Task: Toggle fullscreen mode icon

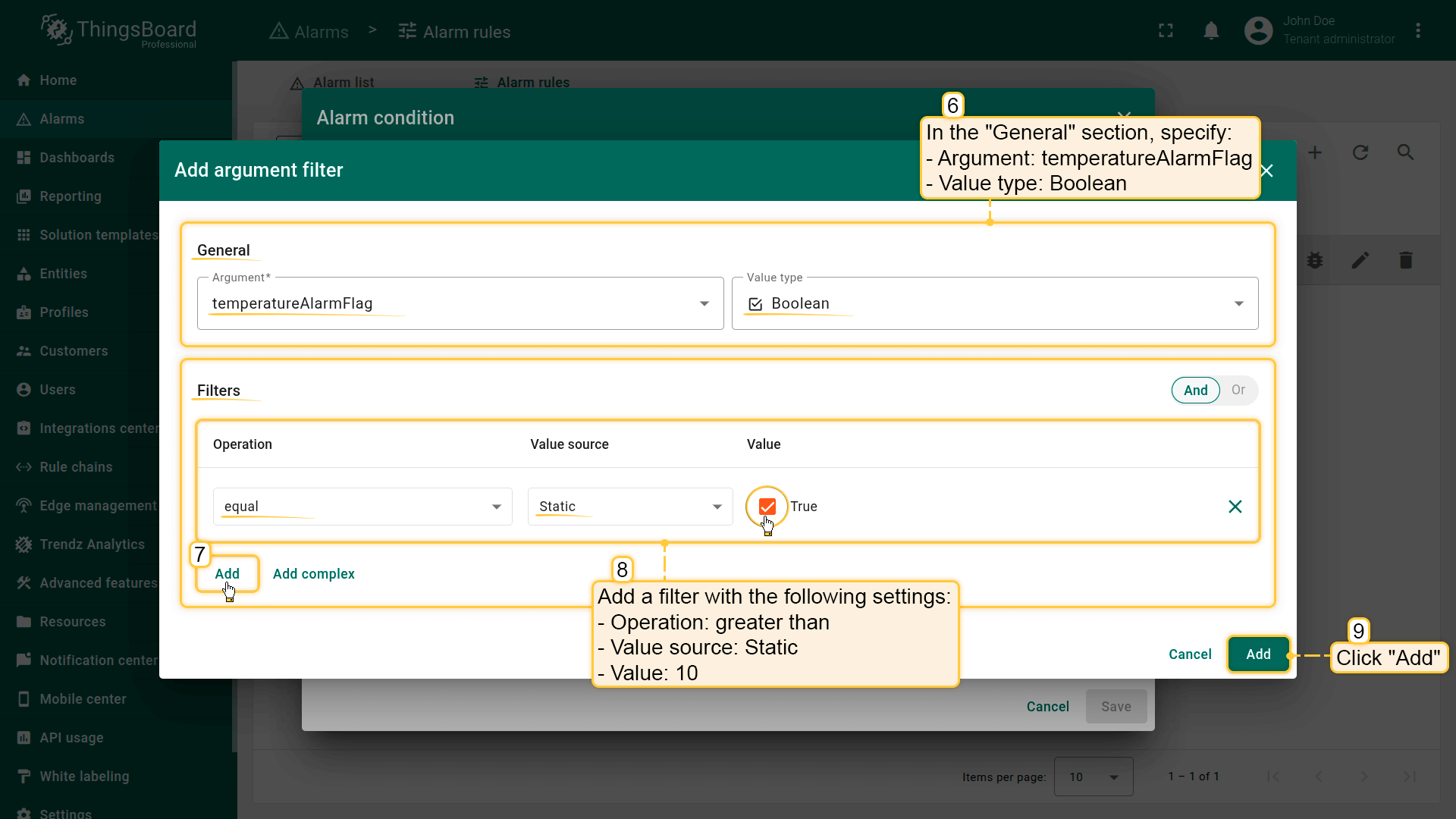Action: [1166, 31]
